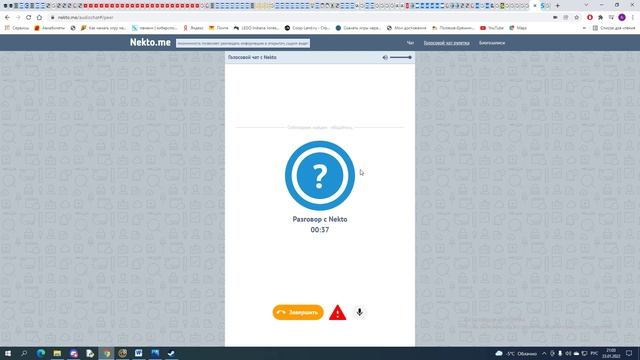
Task: Open the purple profile avatar
Action: pos(622,18)
